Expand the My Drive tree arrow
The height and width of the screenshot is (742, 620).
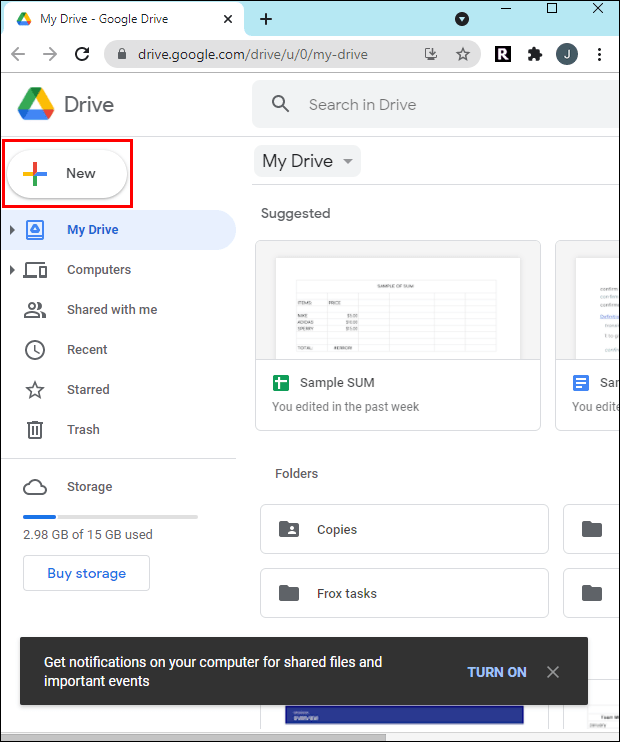click(x=12, y=230)
